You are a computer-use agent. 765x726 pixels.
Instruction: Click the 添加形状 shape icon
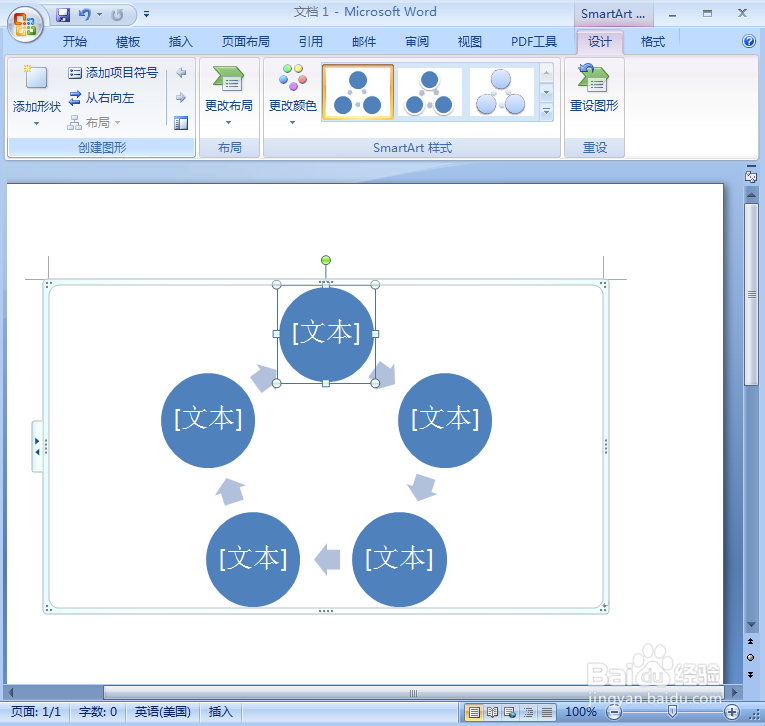36,77
